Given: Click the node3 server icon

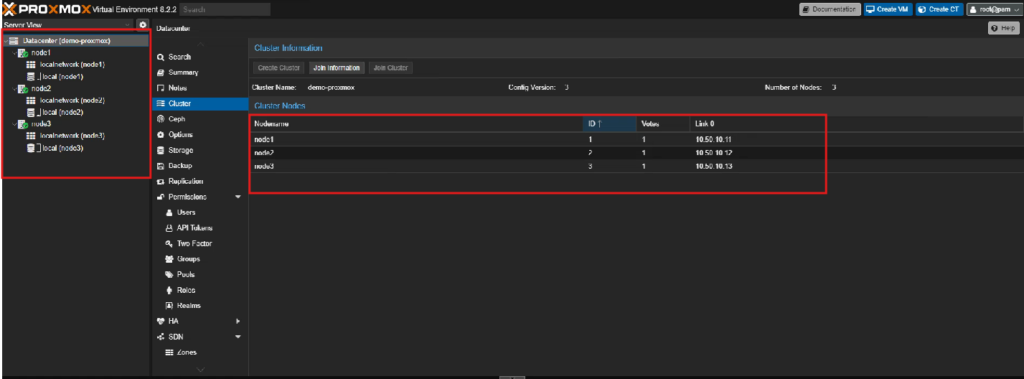Looking at the screenshot, I should 22,124.
